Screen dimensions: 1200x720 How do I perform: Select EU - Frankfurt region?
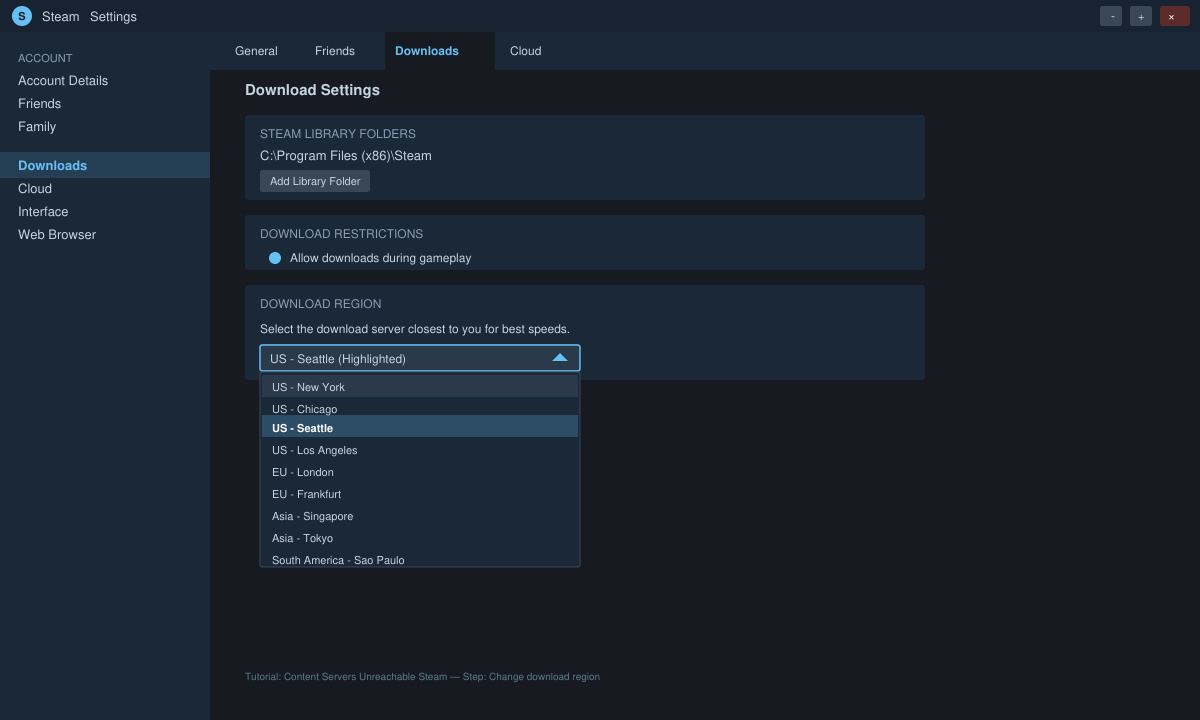click(420, 494)
